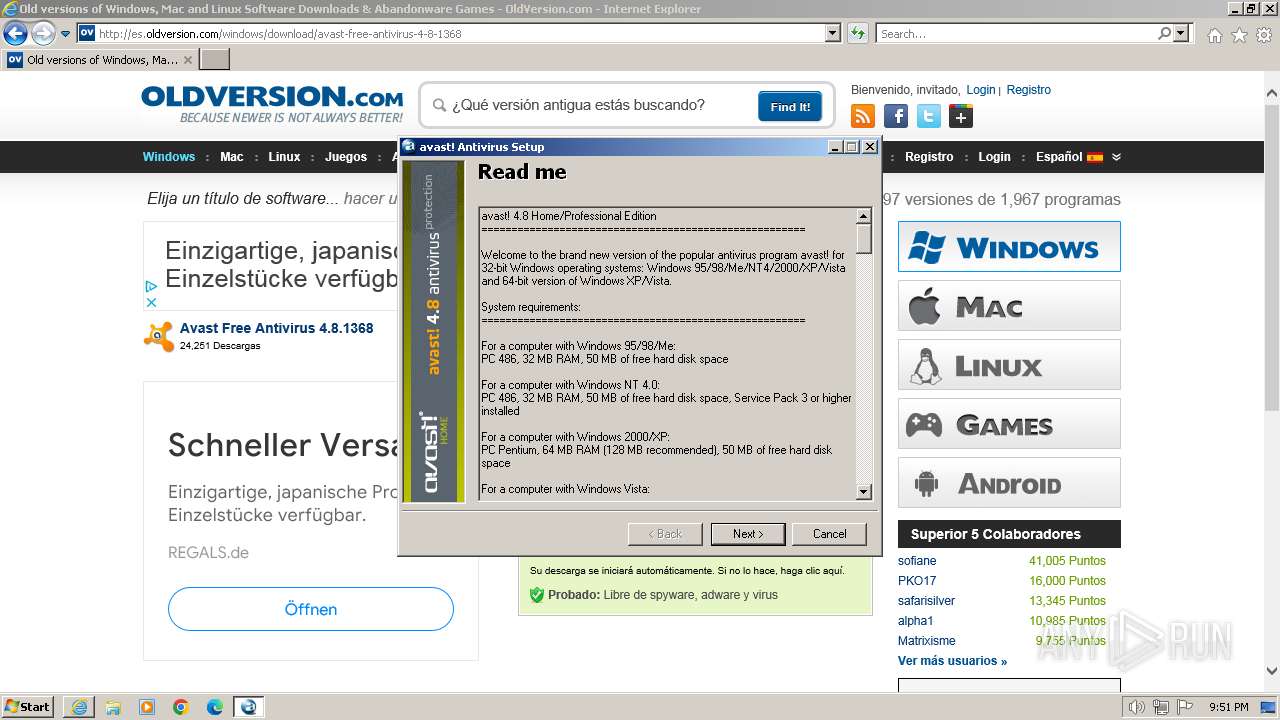Viewport: 1280px width, 720px height.
Task: Expand the Español language selector
Action: [x=1079, y=157]
